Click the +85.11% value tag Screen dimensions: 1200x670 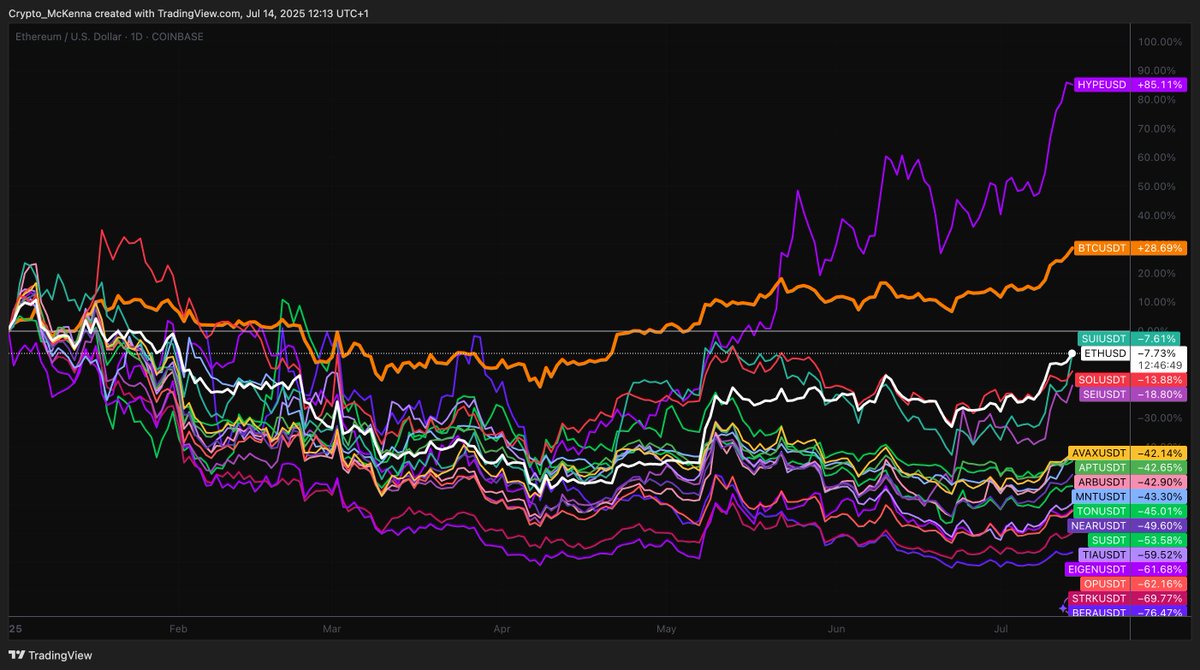click(1158, 85)
